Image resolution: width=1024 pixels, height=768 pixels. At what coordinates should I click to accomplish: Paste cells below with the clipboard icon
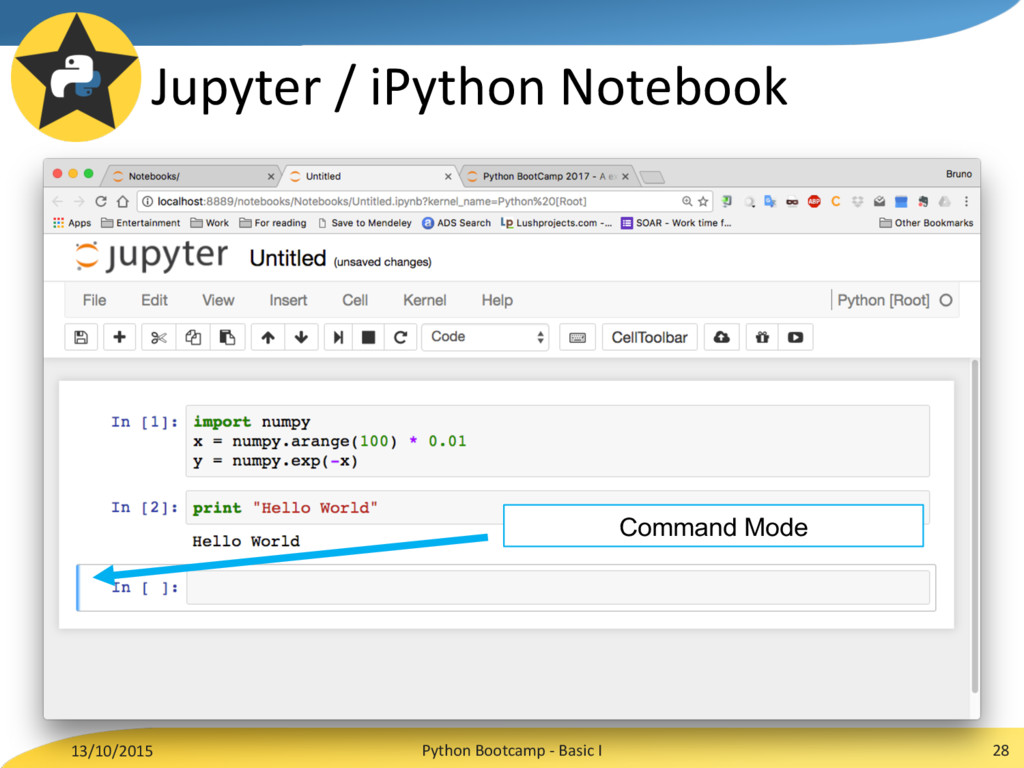click(x=227, y=338)
